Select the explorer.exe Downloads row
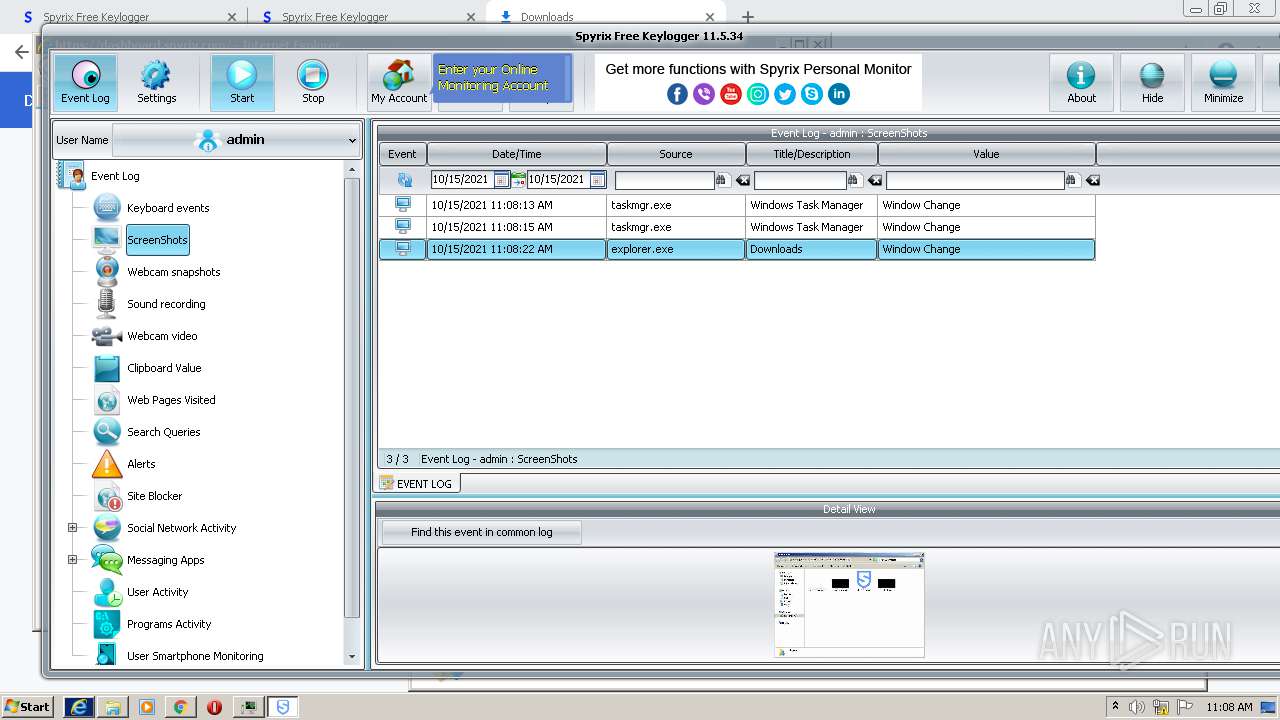 [737, 249]
